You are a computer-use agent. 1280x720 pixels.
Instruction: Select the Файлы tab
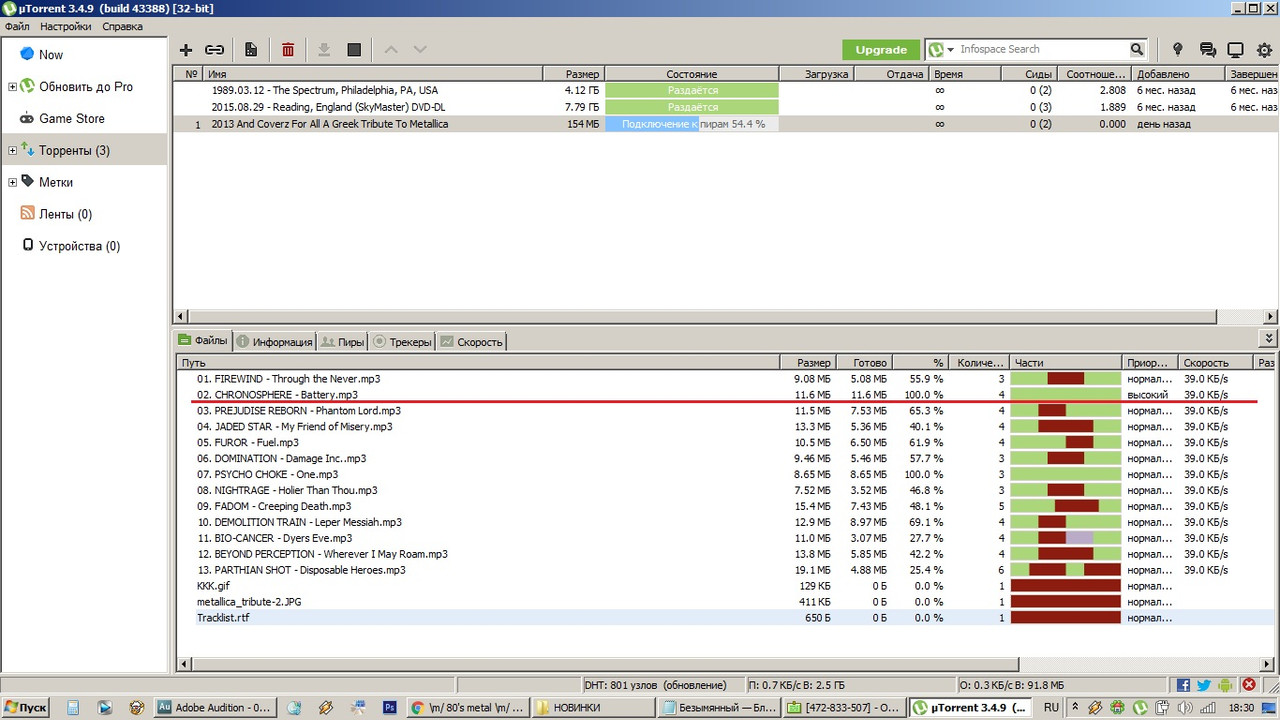[x=204, y=340]
